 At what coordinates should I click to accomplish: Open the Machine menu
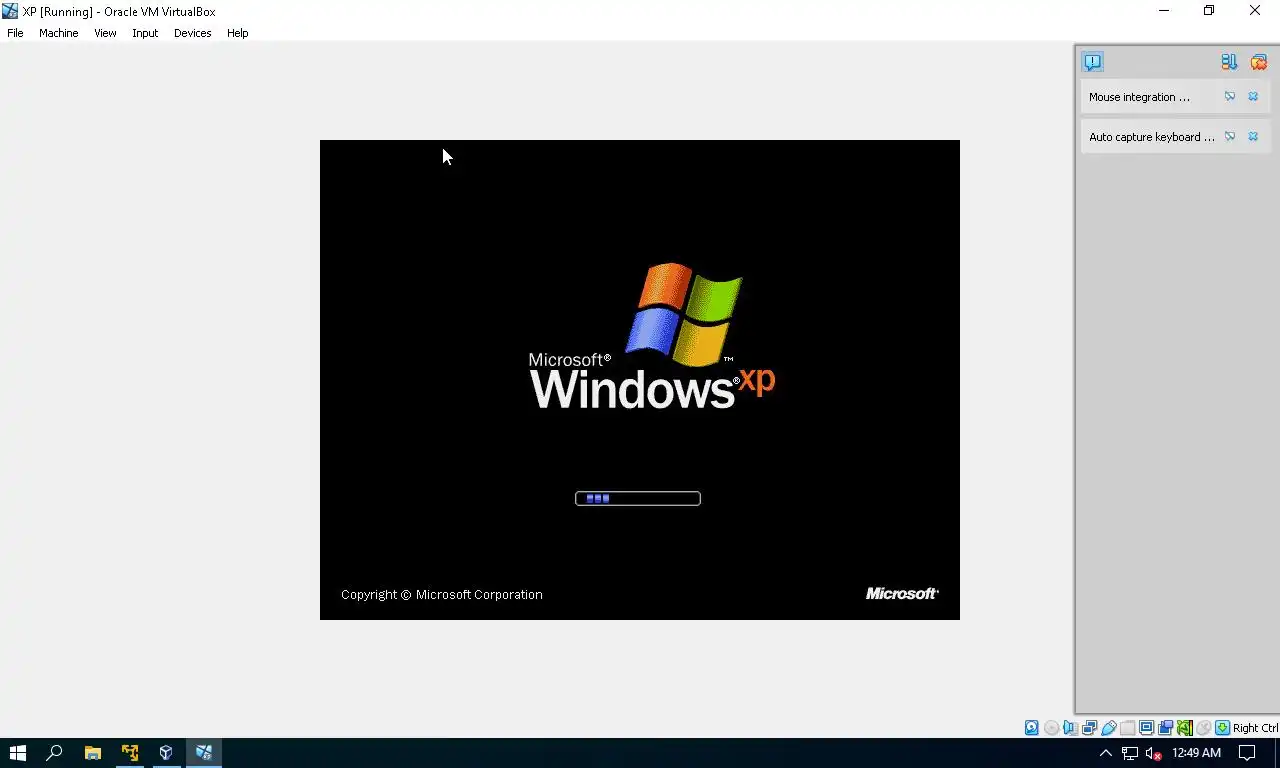point(58,33)
